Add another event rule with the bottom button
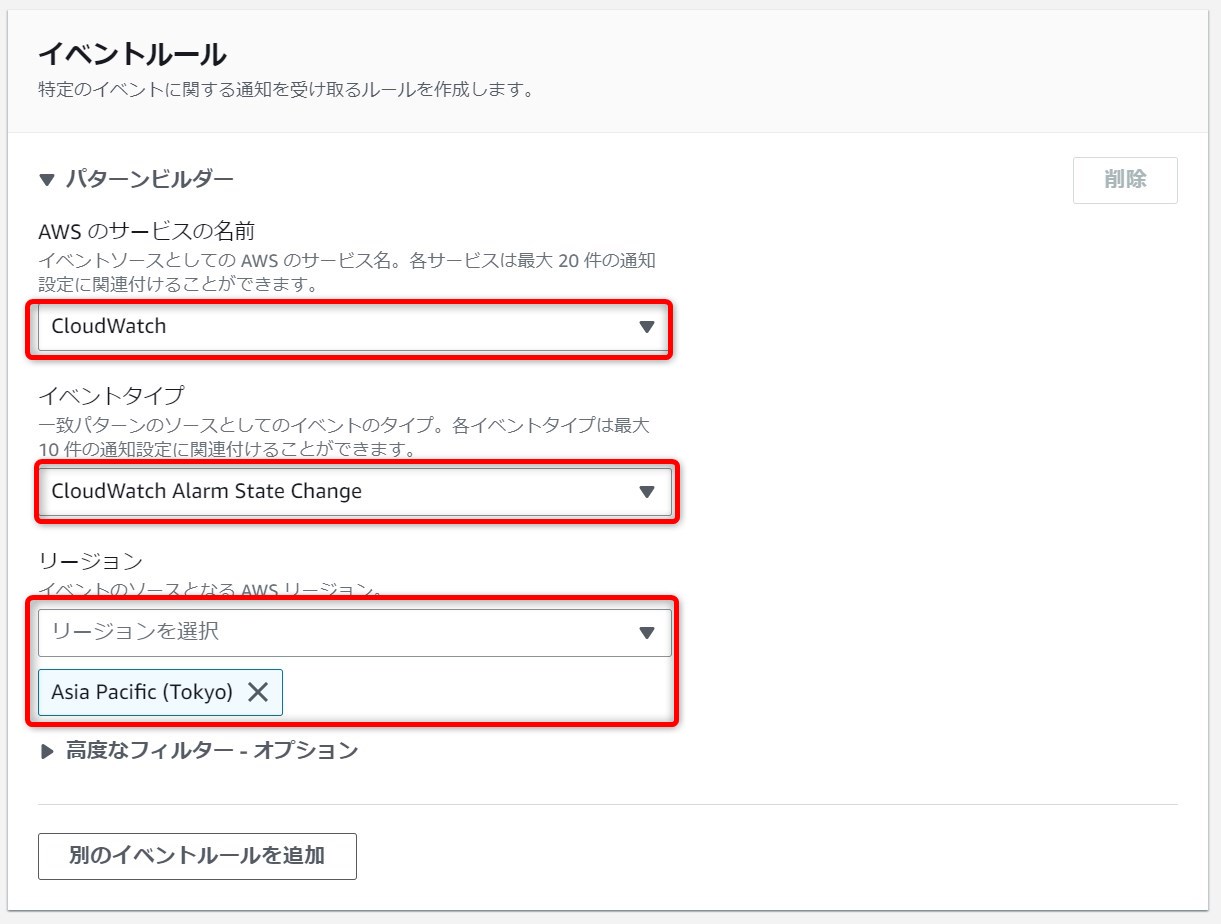The width and height of the screenshot is (1221, 924). pos(197,856)
